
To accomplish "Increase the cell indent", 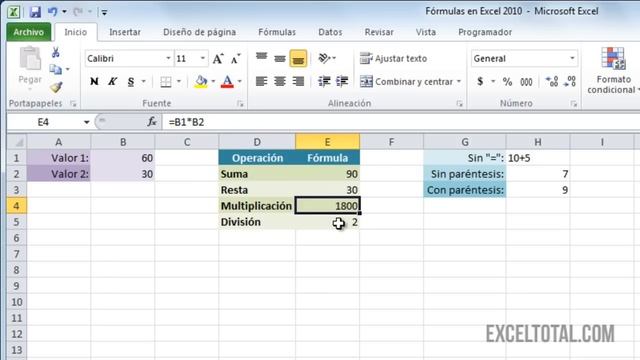I will (342, 81).
